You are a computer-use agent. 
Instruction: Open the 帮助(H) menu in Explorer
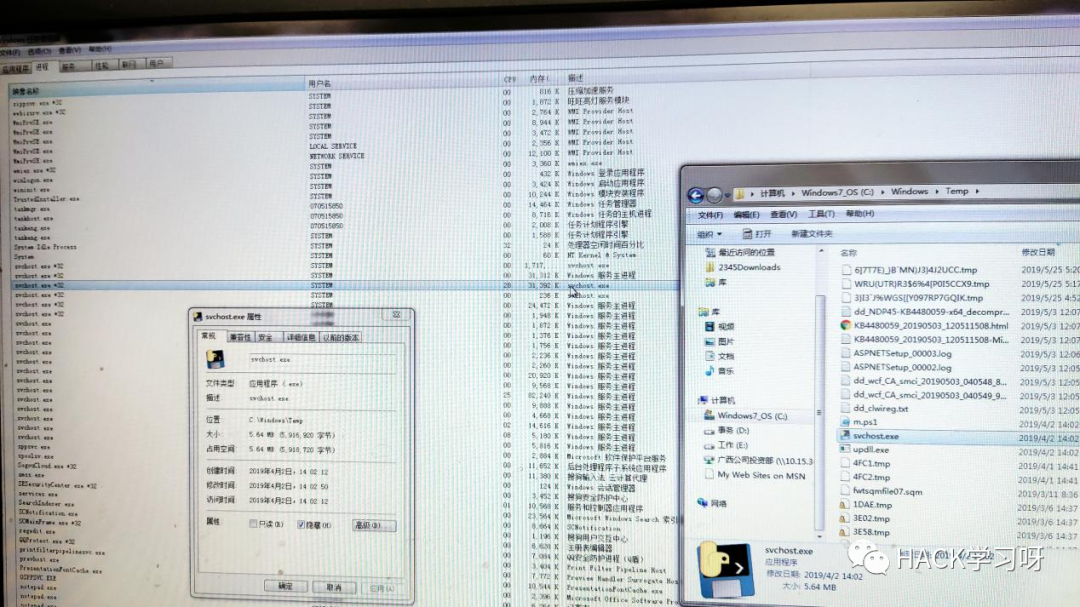pyautogui.click(x=860, y=214)
